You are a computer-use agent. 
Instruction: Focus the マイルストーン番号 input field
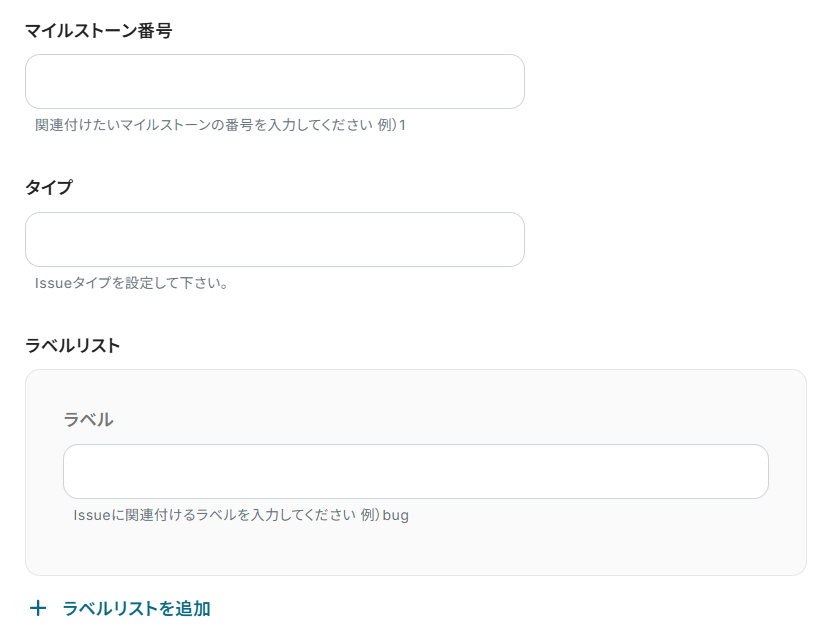274,82
